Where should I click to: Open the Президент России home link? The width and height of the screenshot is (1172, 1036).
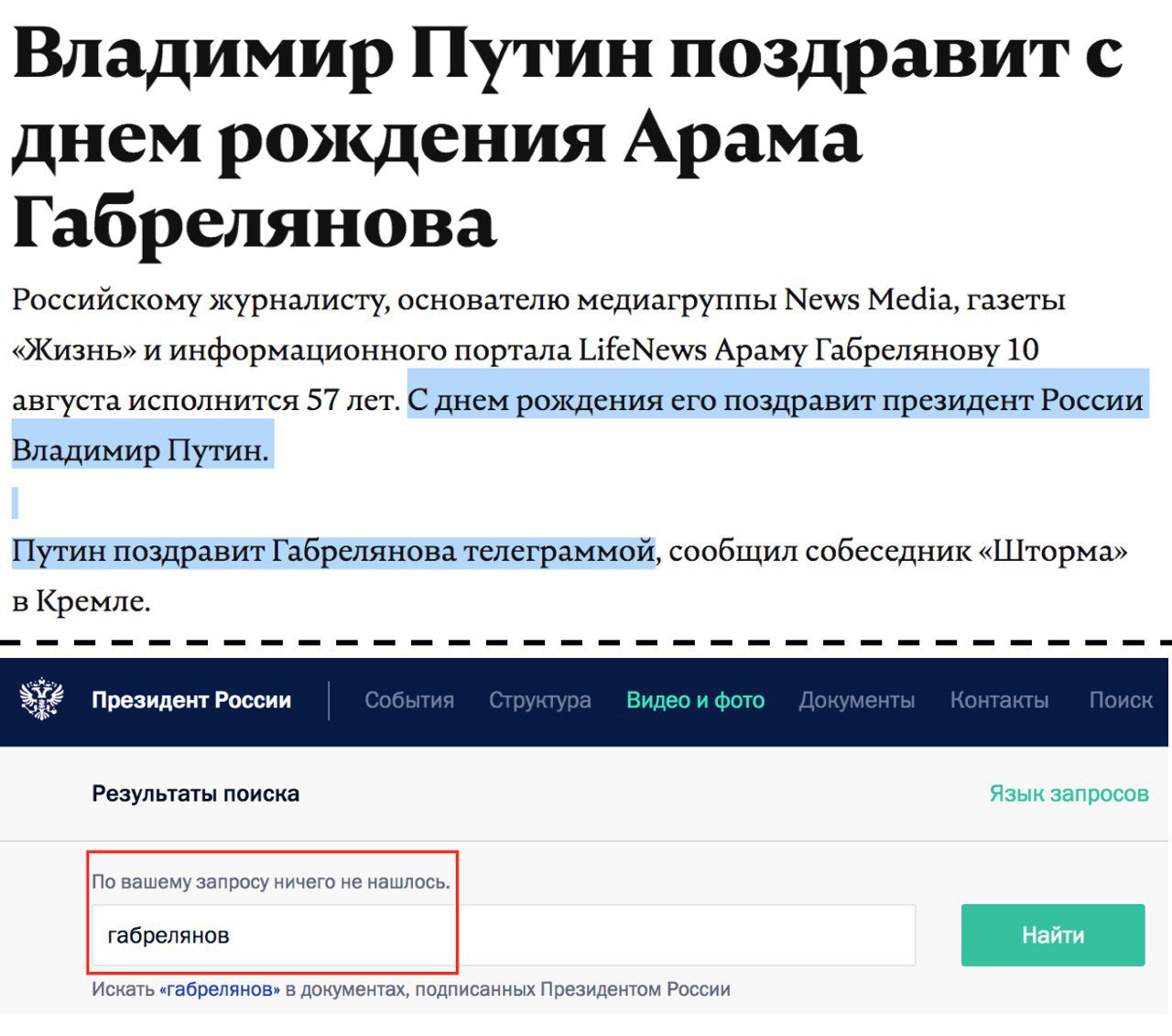click(x=191, y=700)
